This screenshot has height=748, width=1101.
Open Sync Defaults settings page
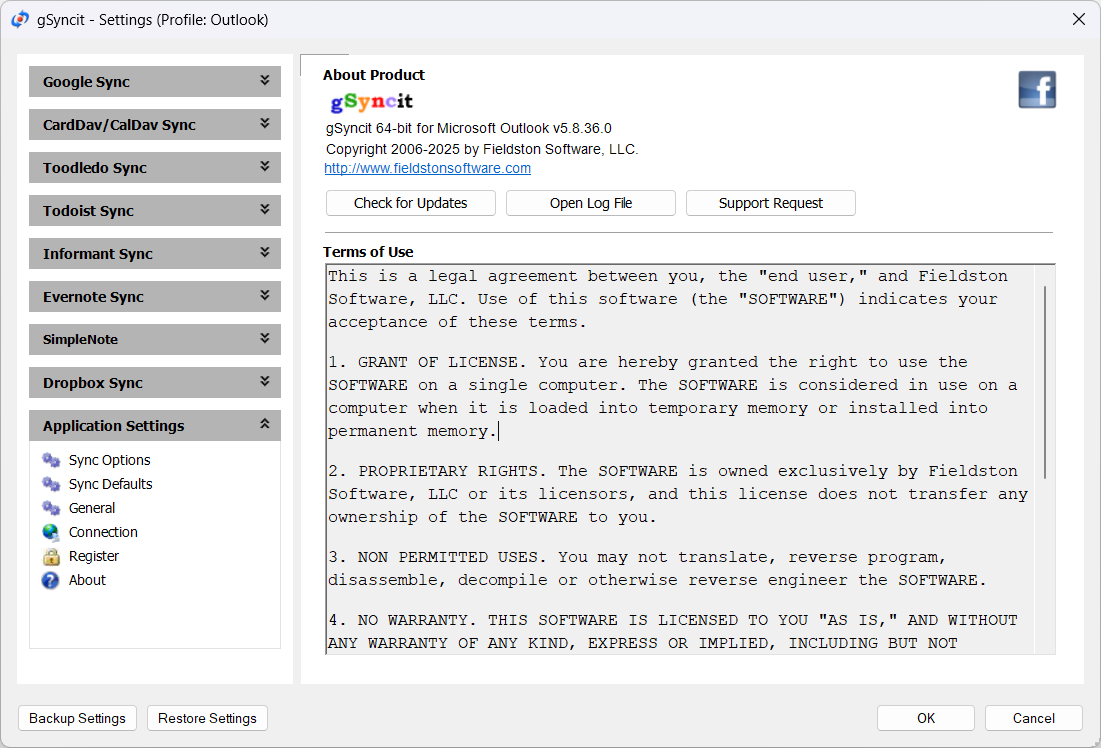[x=110, y=484]
